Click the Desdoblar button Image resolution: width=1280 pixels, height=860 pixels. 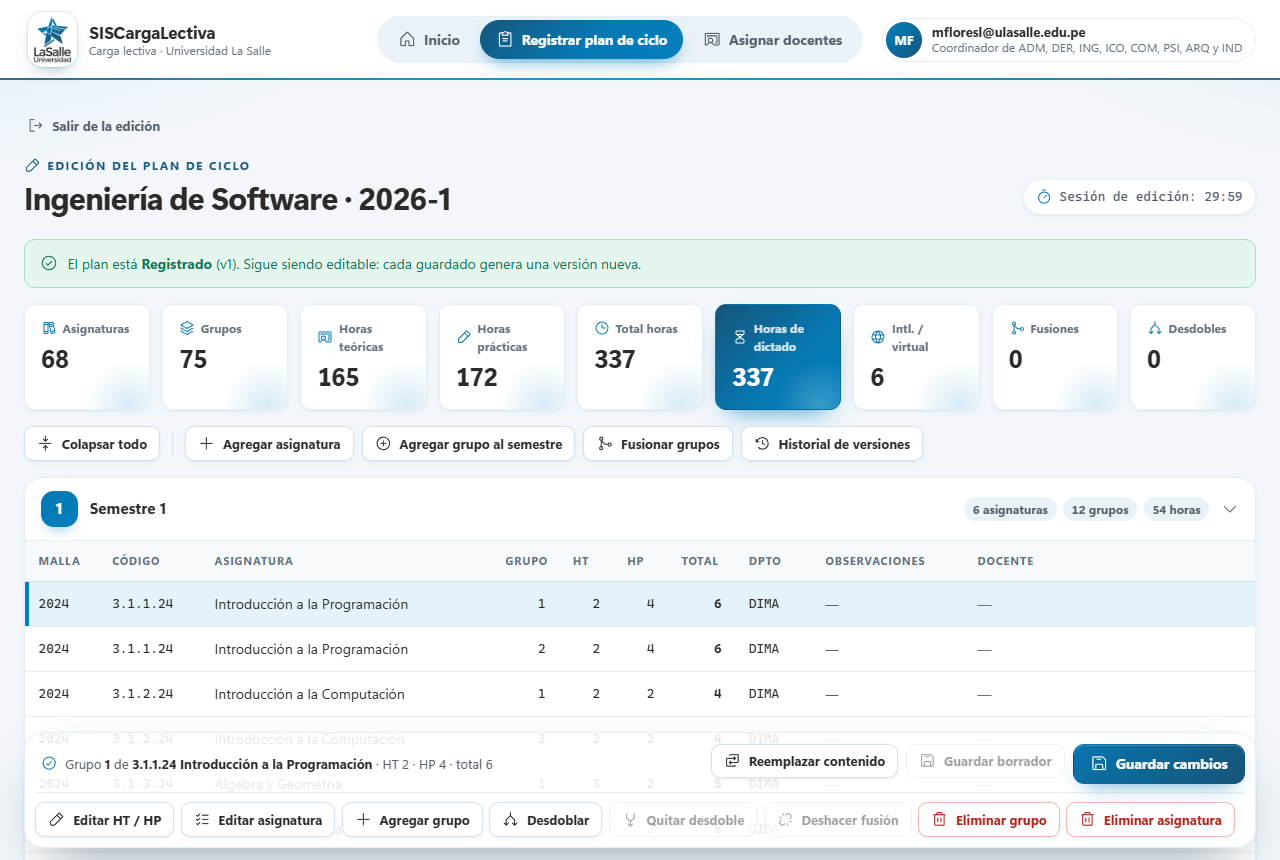546,820
